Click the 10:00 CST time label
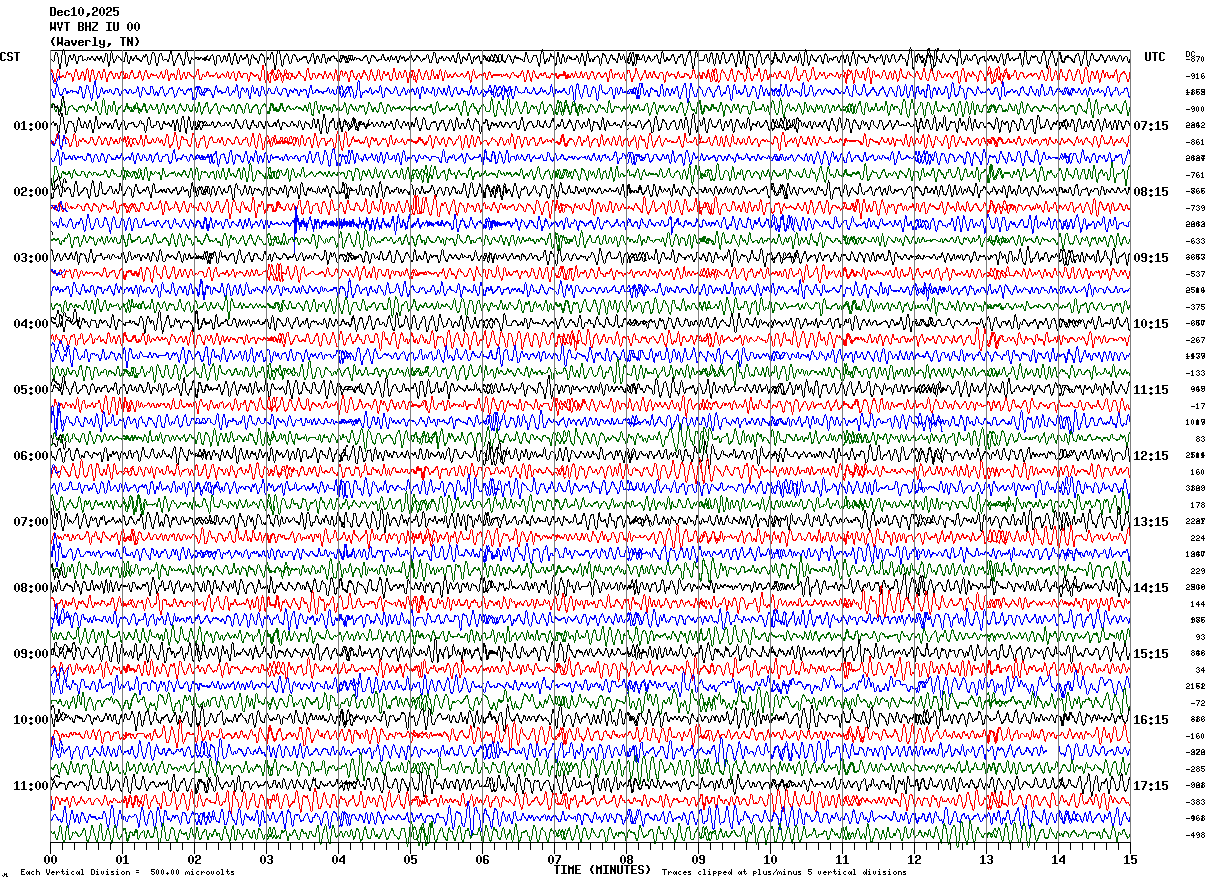This screenshot has width=1210, height=886. pos(31,720)
